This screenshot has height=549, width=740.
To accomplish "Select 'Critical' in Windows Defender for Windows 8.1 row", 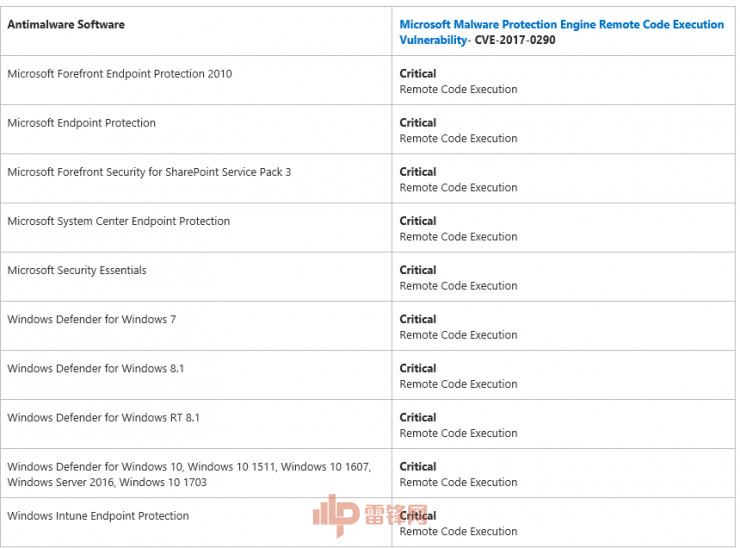I will pyautogui.click(x=418, y=368).
